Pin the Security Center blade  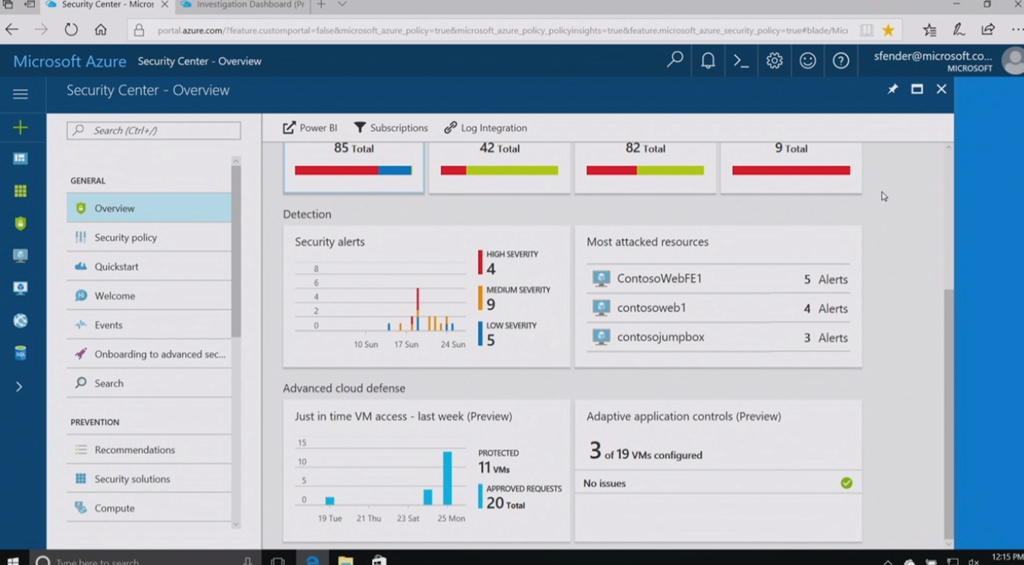[x=893, y=89]
